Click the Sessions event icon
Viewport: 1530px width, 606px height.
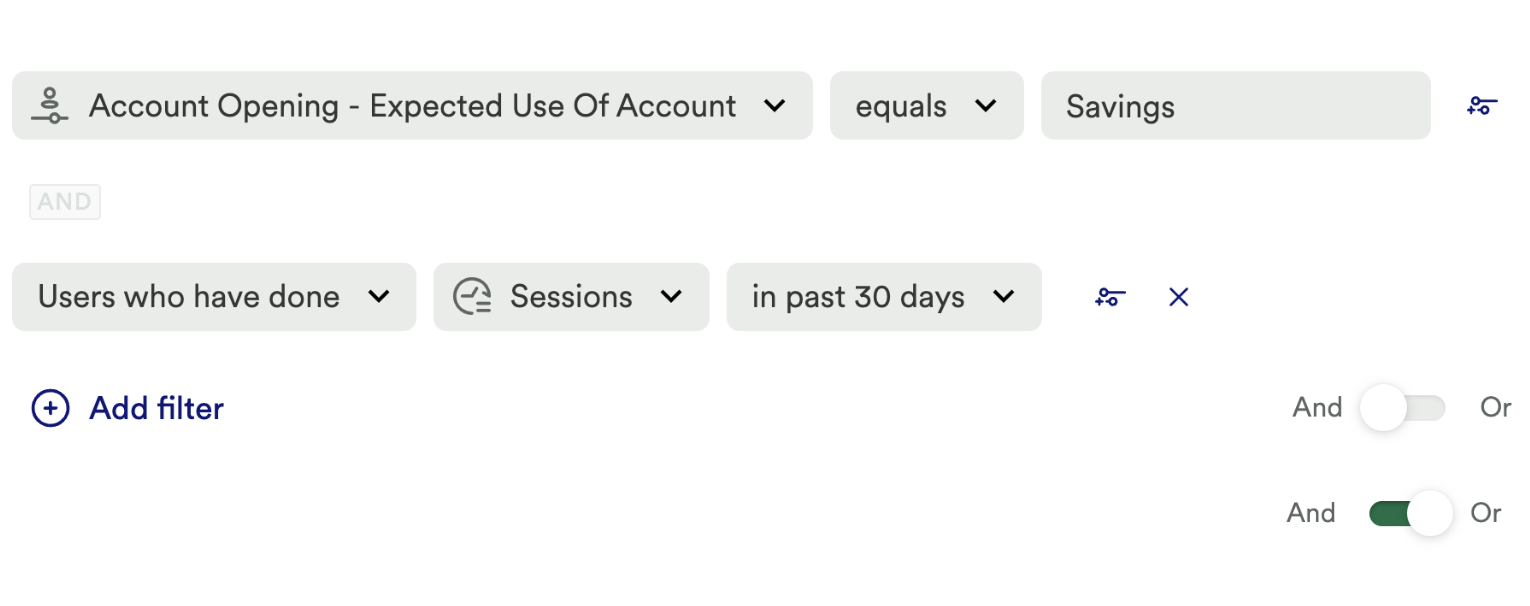pos(472,297)
